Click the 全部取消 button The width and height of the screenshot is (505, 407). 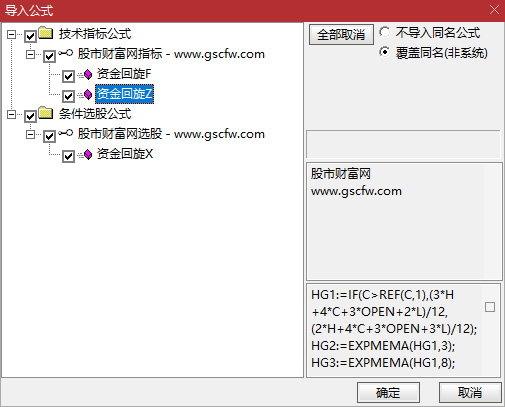pos(341,34)
